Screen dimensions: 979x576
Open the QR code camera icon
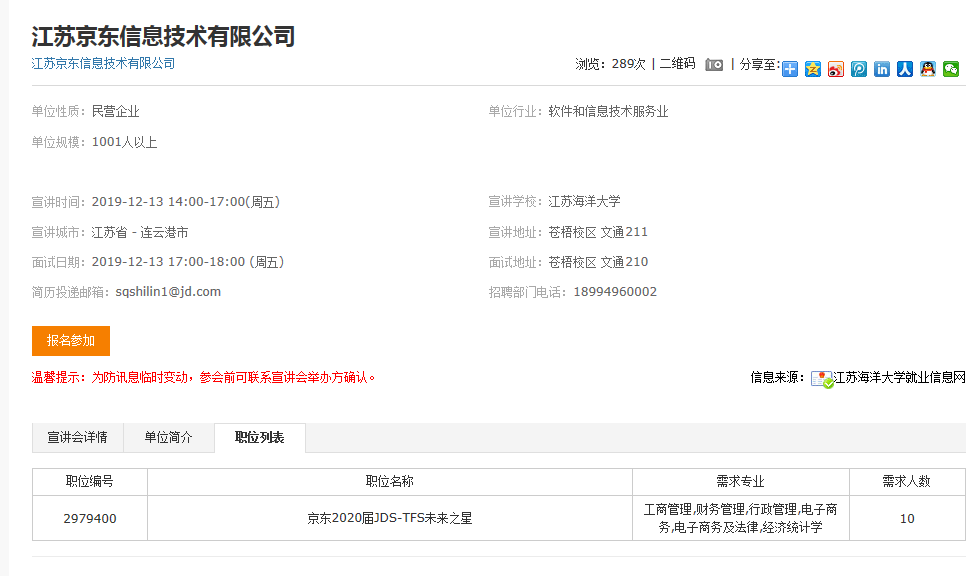(714, 64)
